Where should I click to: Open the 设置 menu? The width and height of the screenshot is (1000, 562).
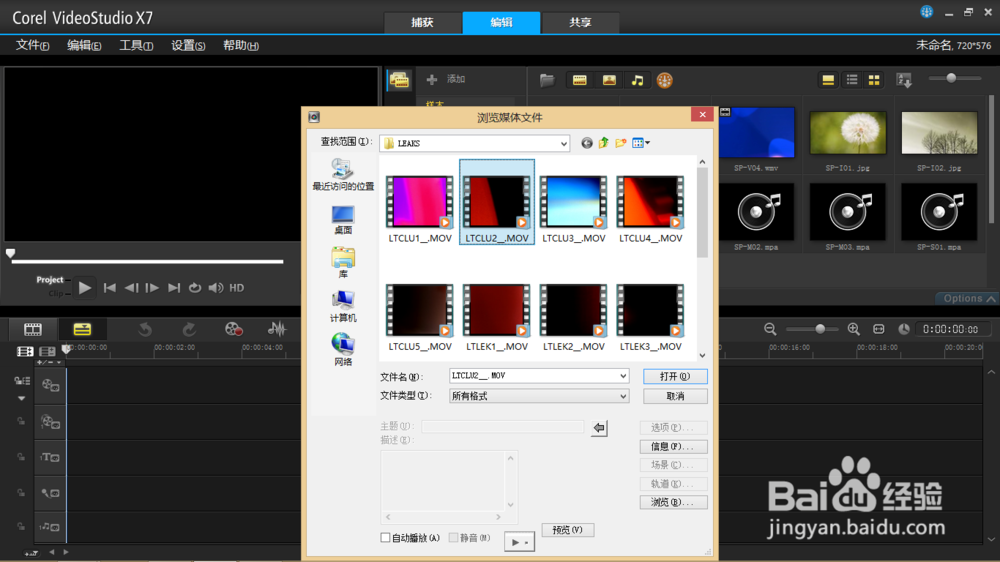point(188,45)
